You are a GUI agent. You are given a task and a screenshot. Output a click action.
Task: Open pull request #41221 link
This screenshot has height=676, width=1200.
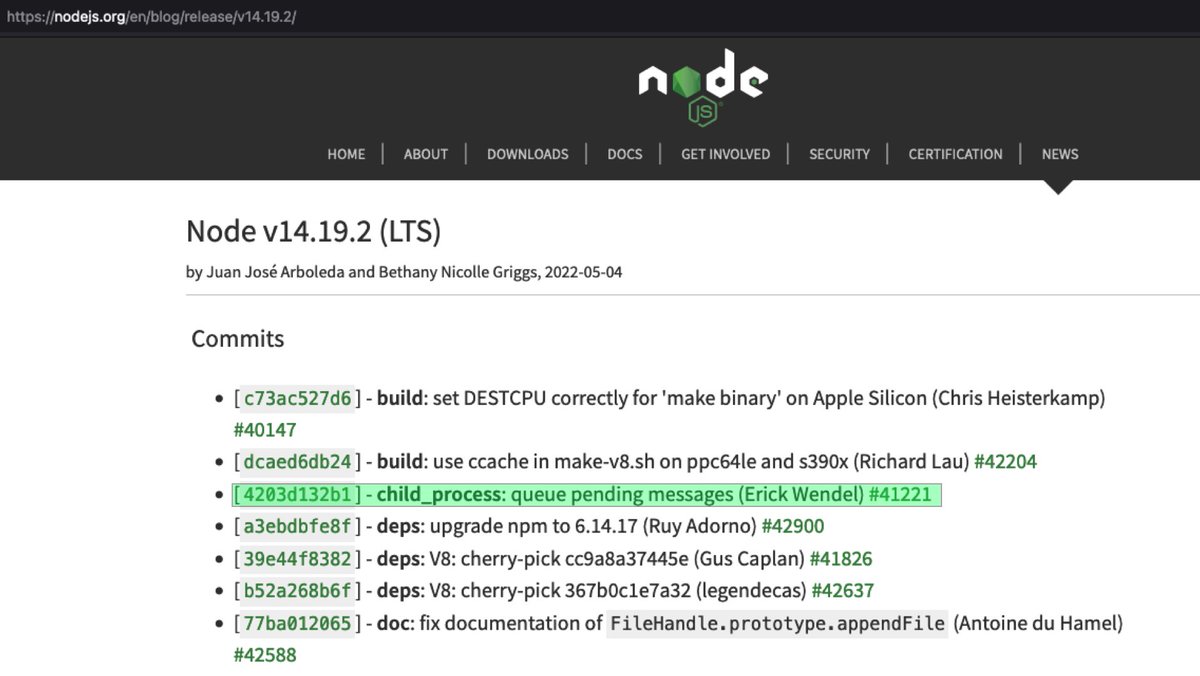[x=900, y=494]
